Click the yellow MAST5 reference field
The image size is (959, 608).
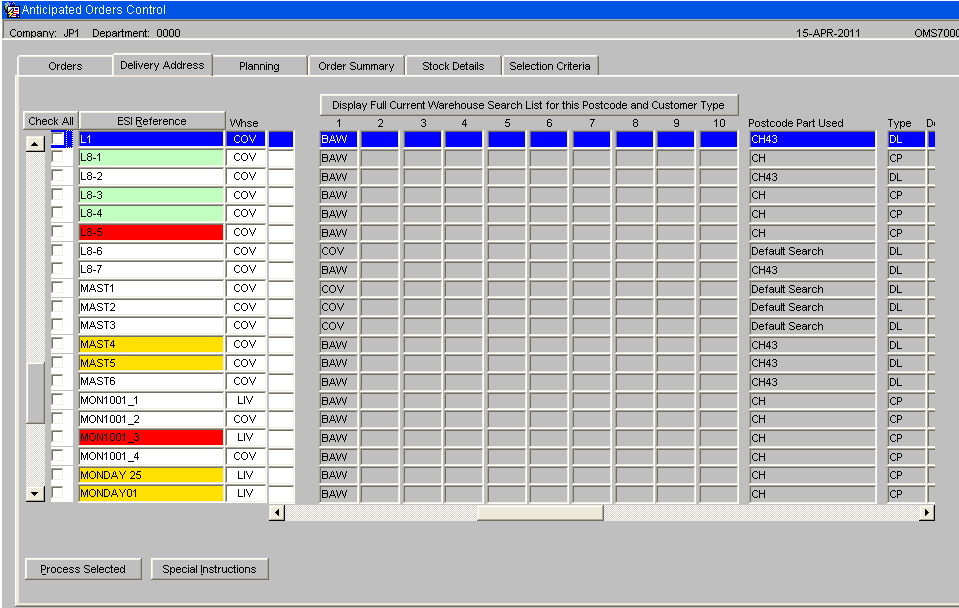coord(151,363)
